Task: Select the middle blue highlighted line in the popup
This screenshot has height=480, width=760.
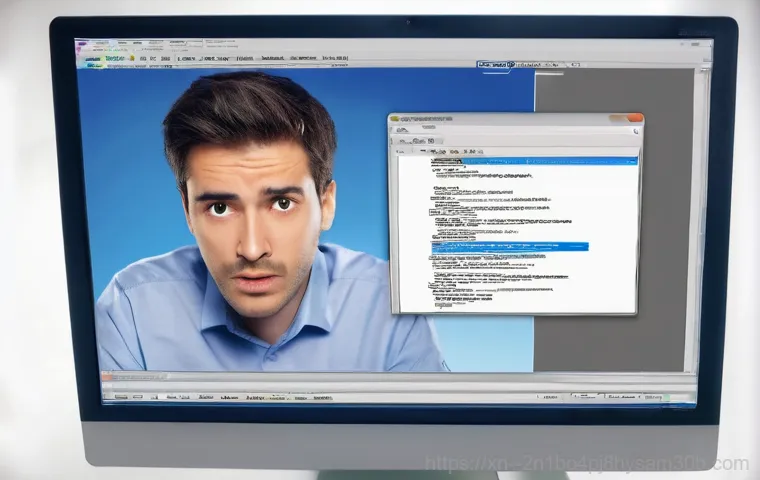Action: (x=510, y=247)
